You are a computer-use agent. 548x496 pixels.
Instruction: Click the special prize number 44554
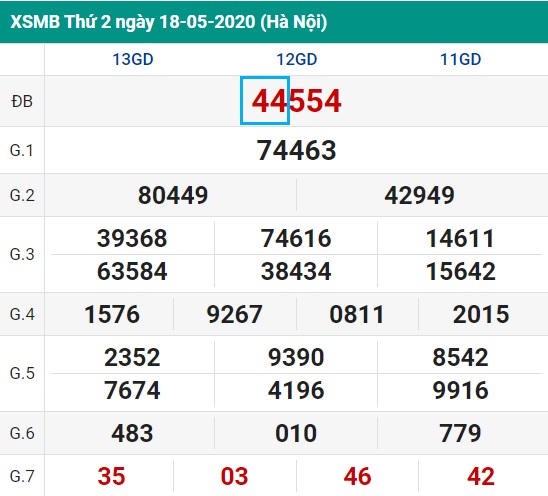(x=296, y=101)
